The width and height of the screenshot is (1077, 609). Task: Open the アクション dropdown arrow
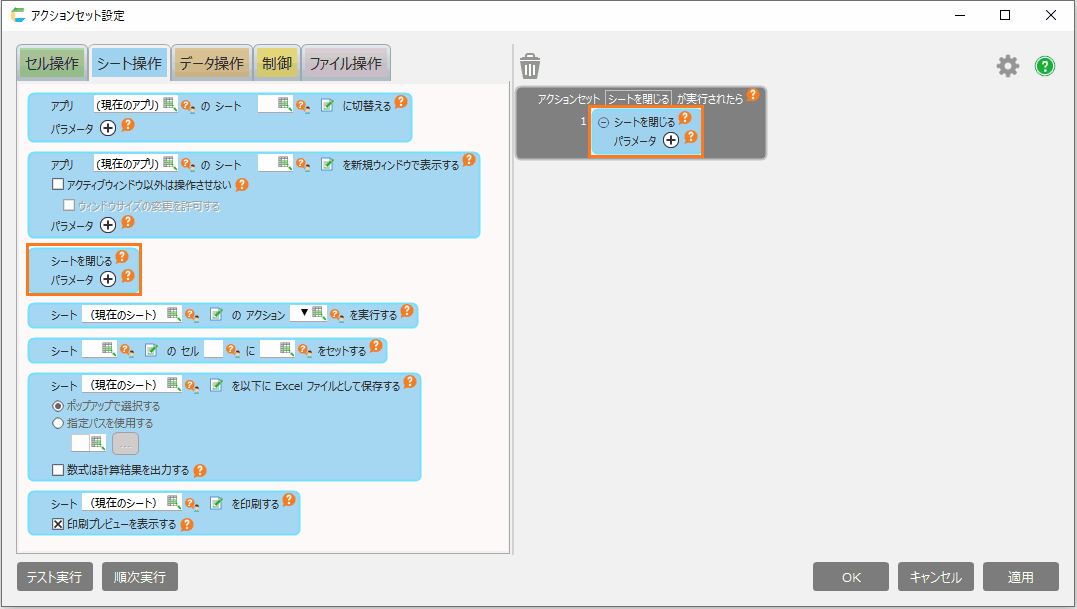[304, 313]
